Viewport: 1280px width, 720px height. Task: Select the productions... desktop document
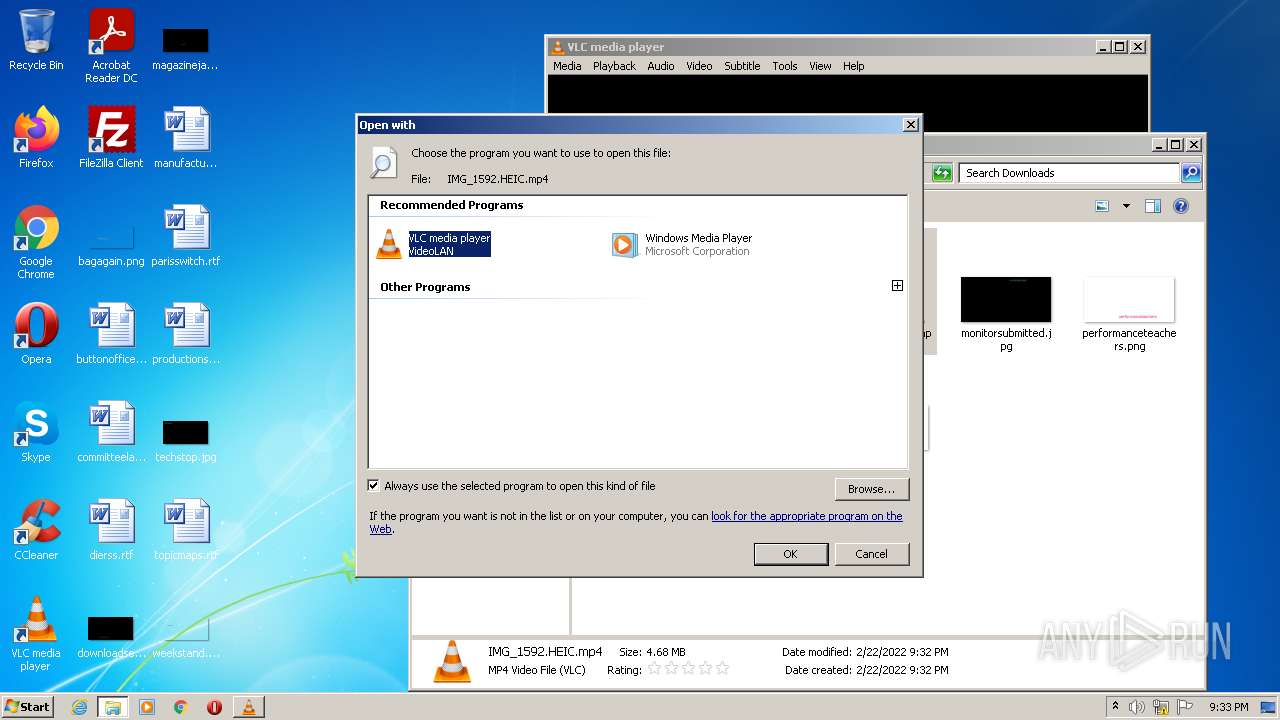186,334
